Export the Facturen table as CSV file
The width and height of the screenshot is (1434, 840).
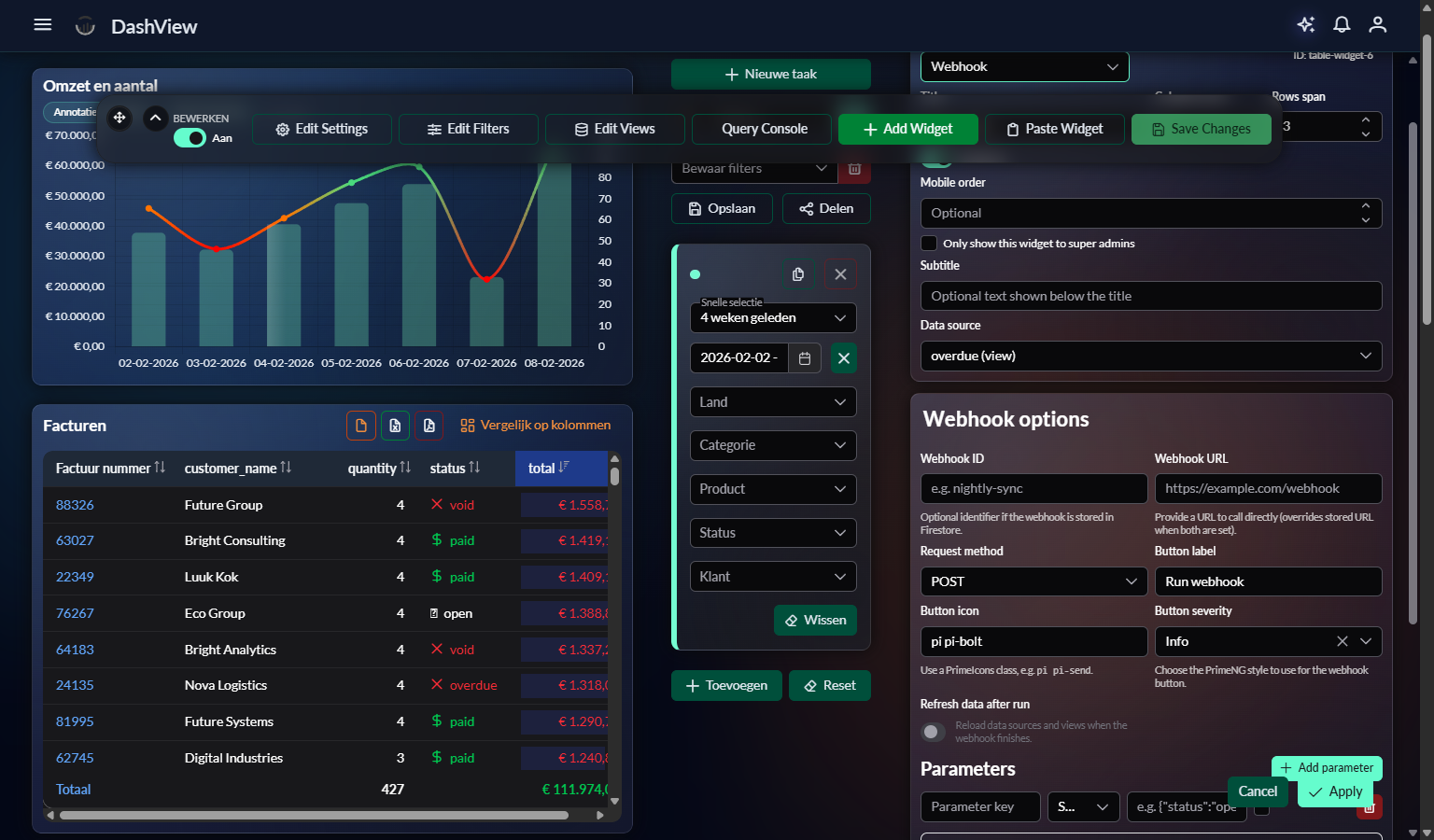pos(361,425)
